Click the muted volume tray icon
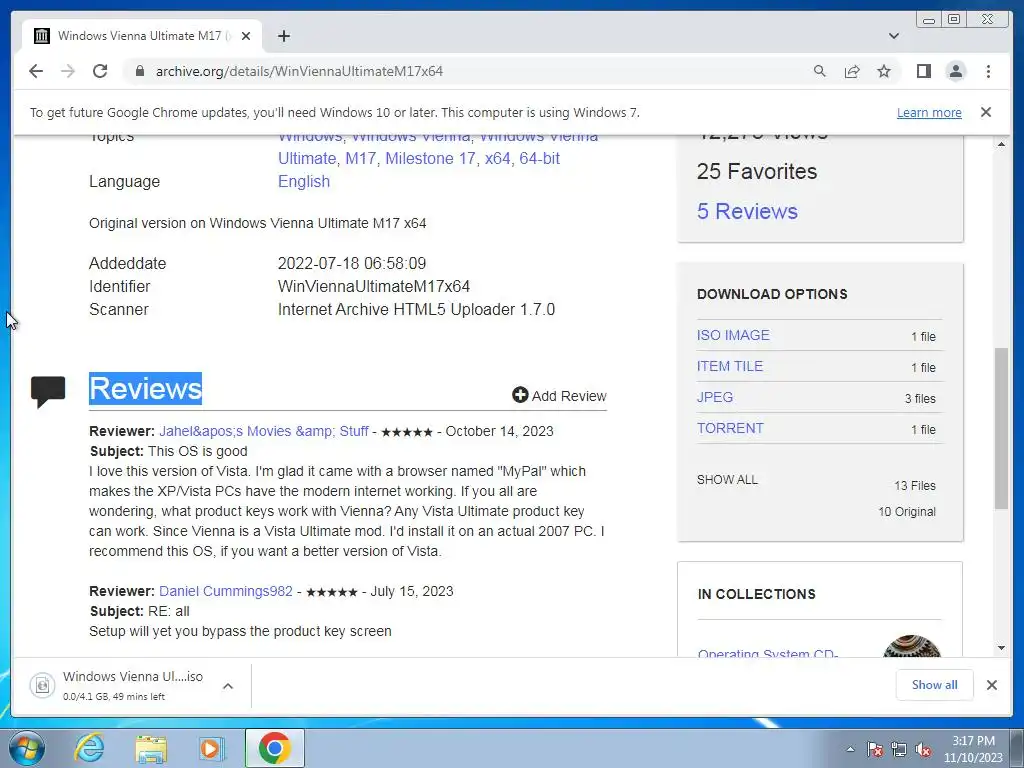 923,749
